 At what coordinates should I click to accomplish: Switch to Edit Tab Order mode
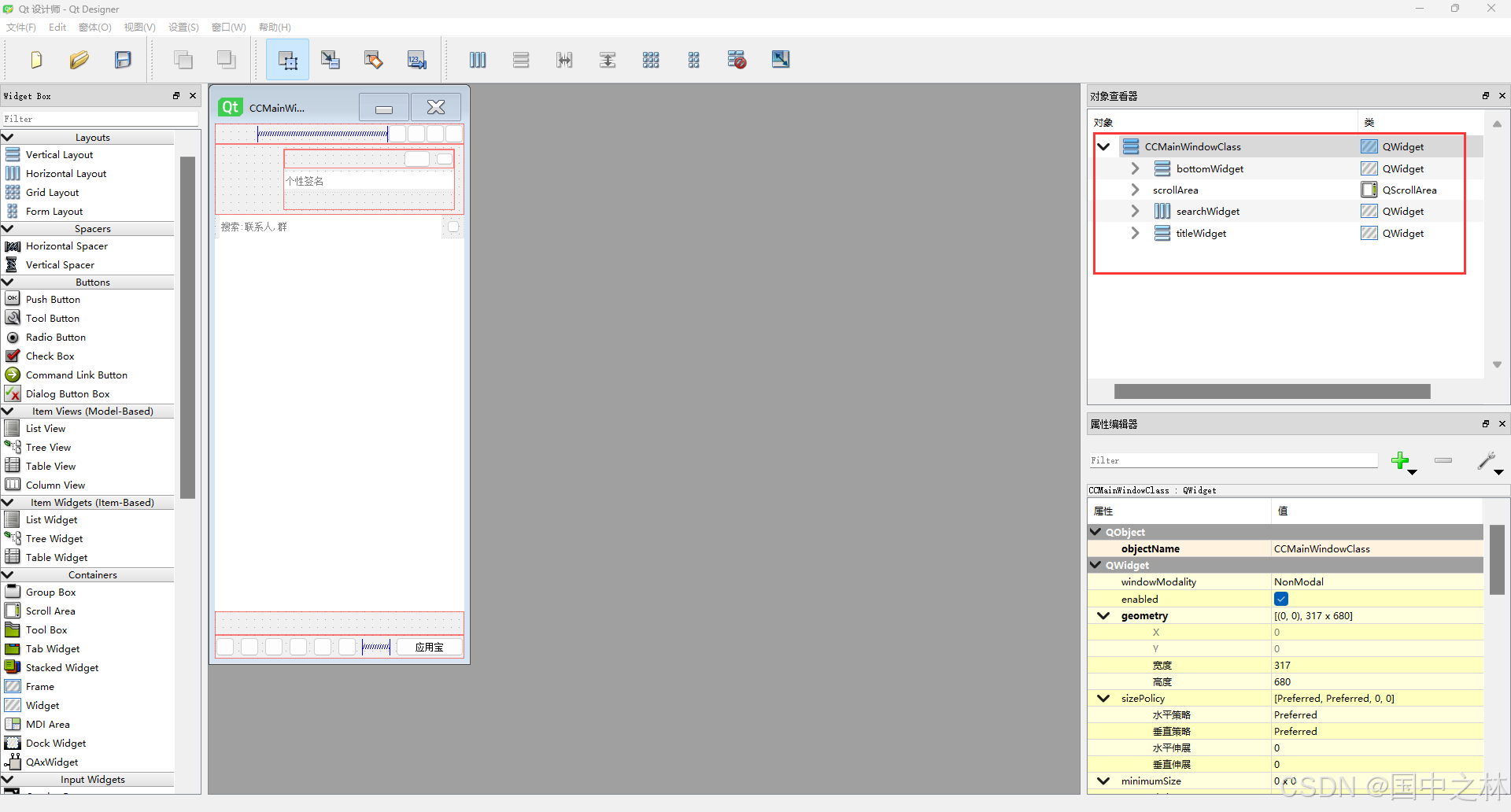[x=416, y=60]
